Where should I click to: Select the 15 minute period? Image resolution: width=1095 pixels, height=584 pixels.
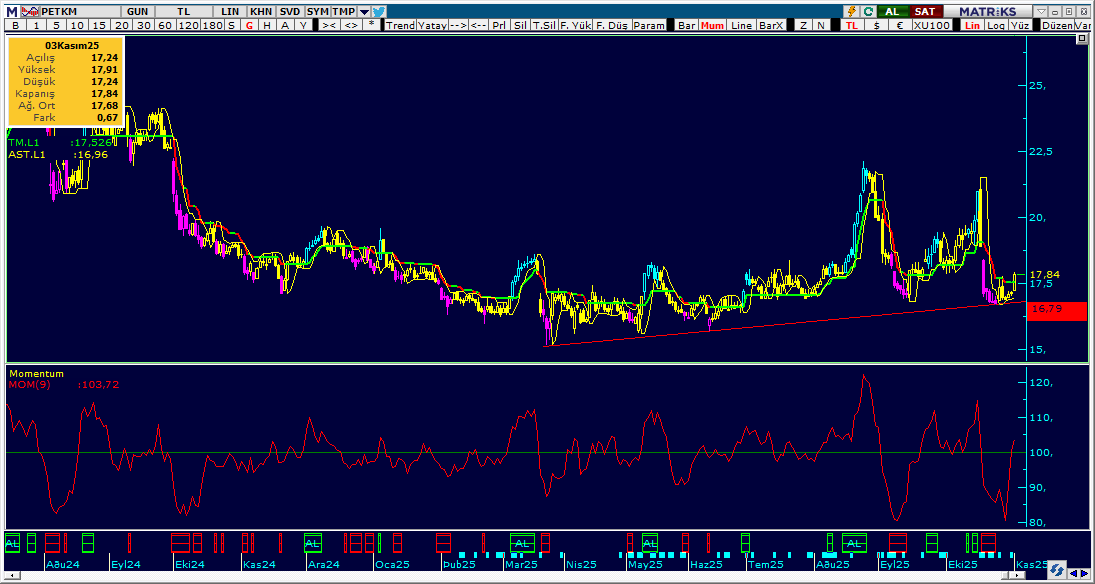(x=99, y=24)
